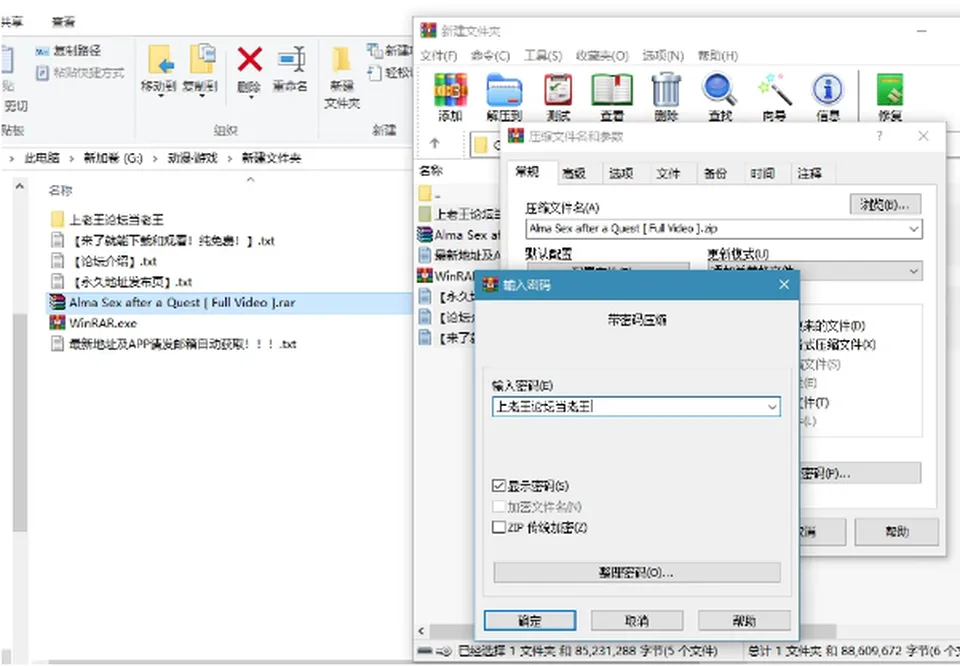This screenshot has height=666, width=960.
Task: Click Organize passwords (整理密码) button
Action: (637, 573)
